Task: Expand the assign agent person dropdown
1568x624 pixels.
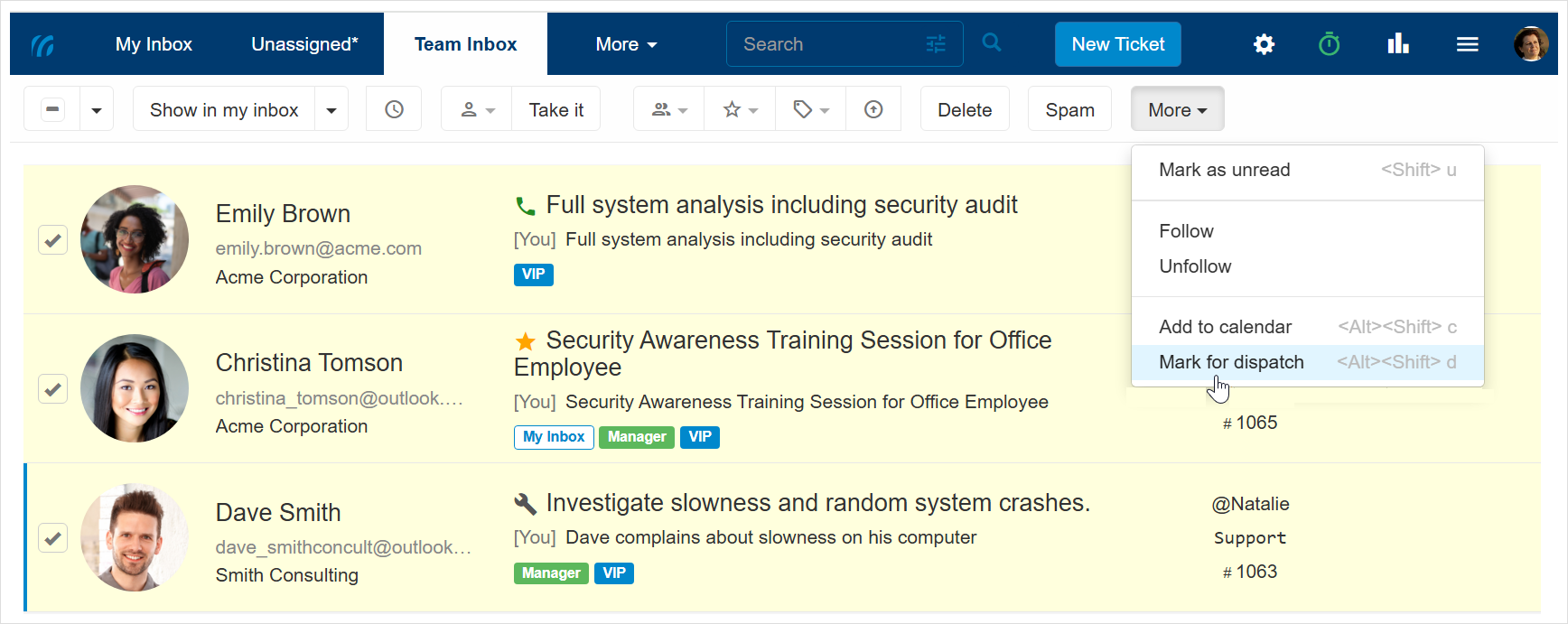Action: [x=477, y=109]
